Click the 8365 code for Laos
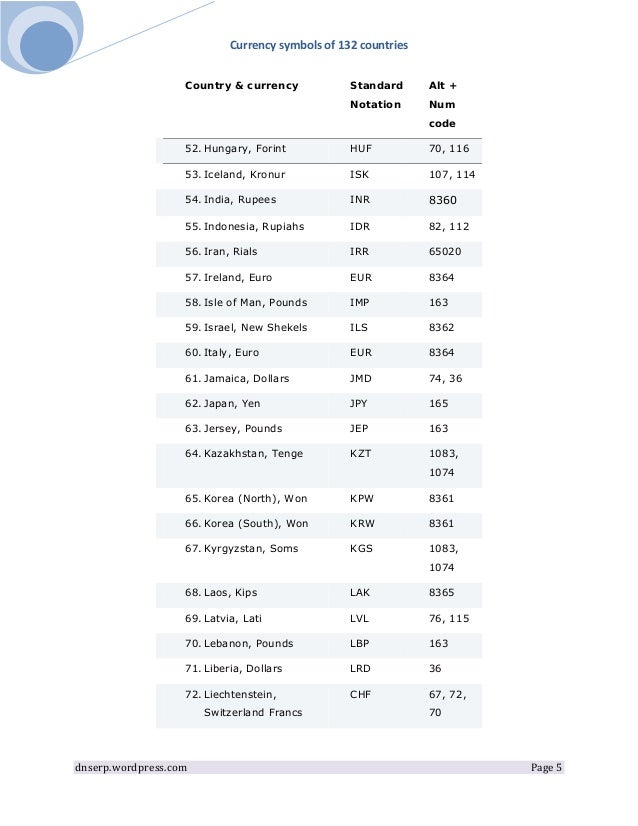Screen dimensions: 638x826 (441, 593)
